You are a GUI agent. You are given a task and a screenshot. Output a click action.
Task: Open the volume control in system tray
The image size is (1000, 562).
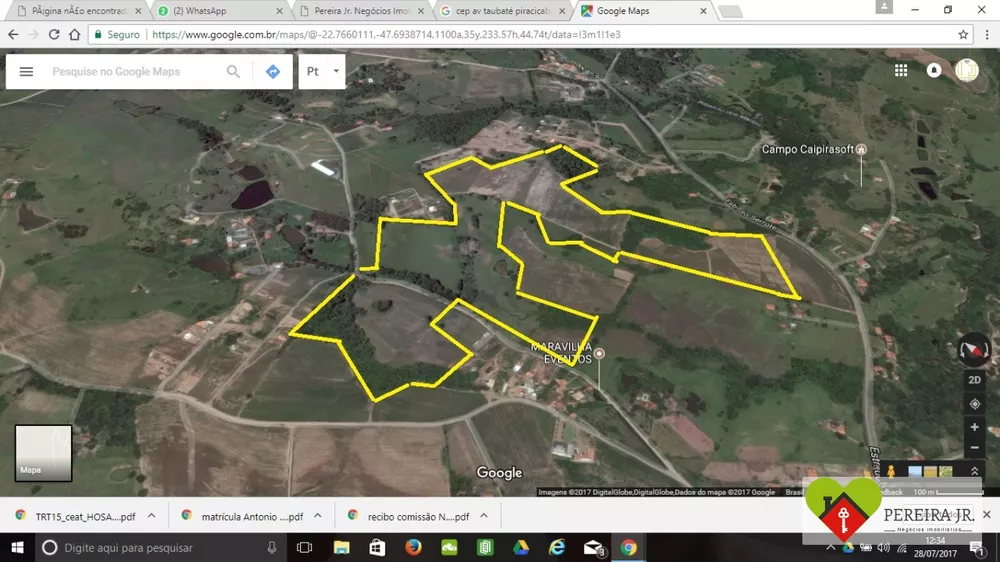pos(883,547)
